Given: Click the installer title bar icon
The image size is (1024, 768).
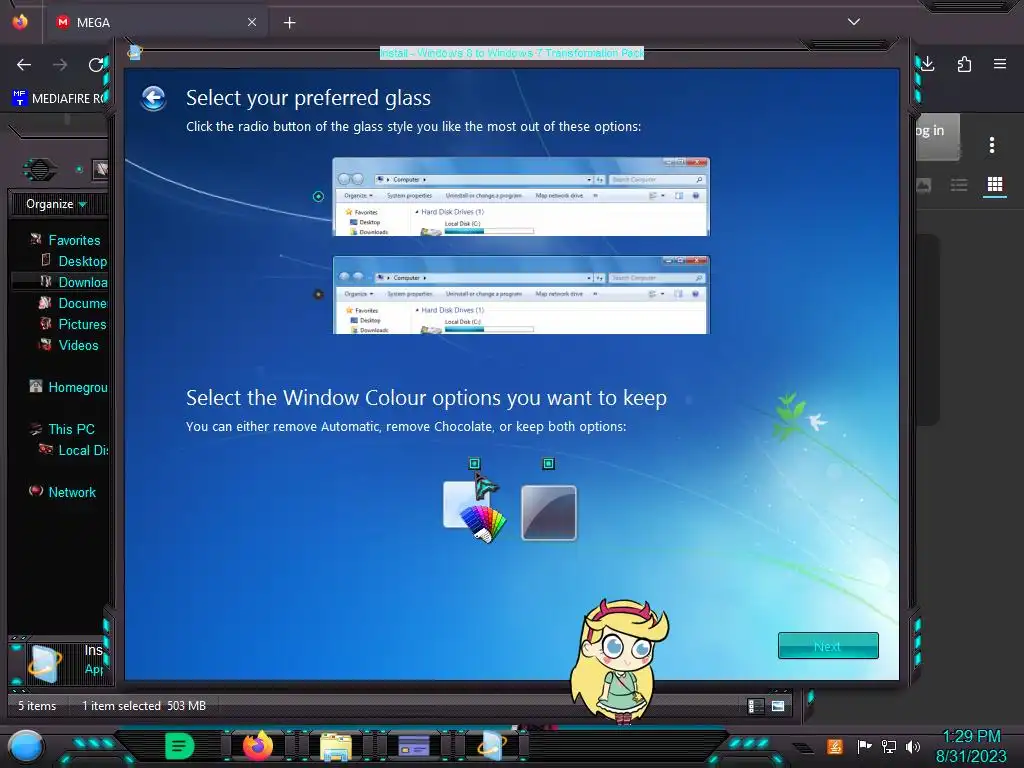Looking at the screenshot, I should click(x=135, y=52).
